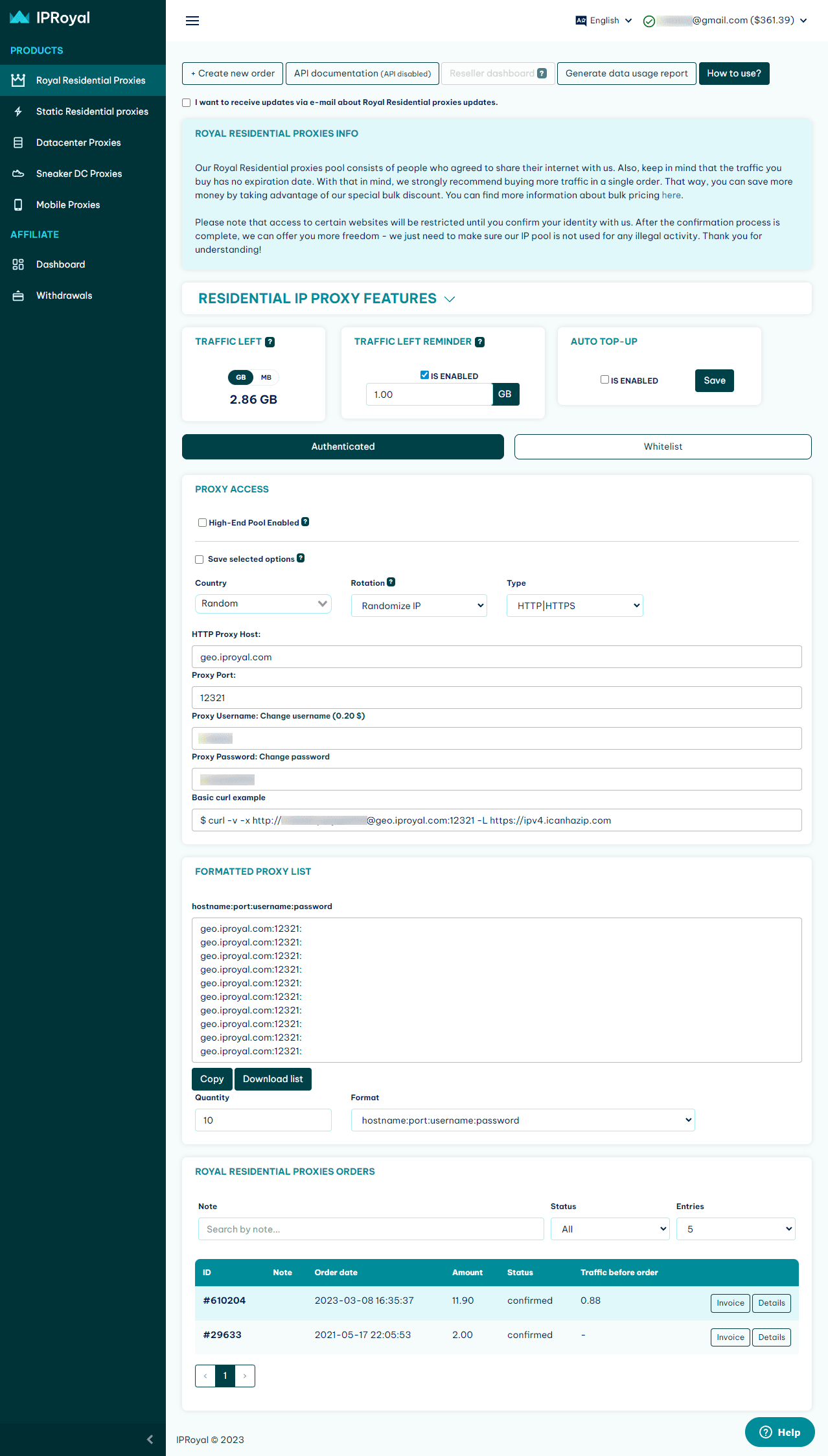Viewport: 828px width, 1456px height.
Task: Open Royal Residential Proxies menu item
Action: (x=83, y=80)
